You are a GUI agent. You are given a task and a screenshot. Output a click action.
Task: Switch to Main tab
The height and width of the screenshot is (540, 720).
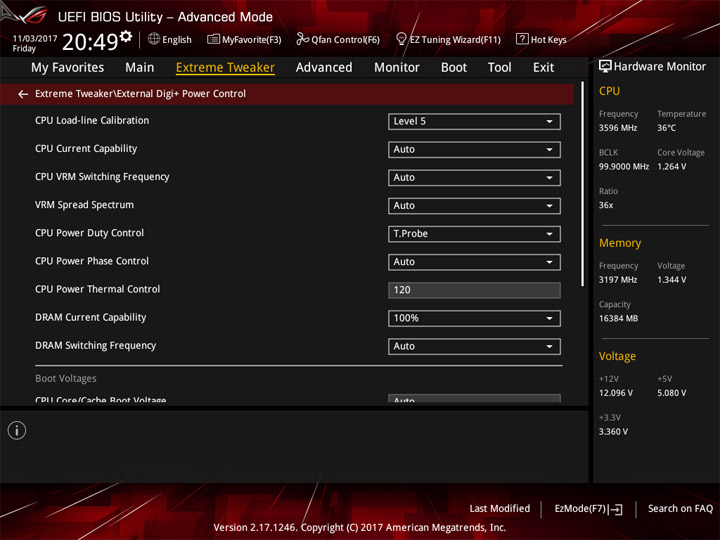(140, 68)
